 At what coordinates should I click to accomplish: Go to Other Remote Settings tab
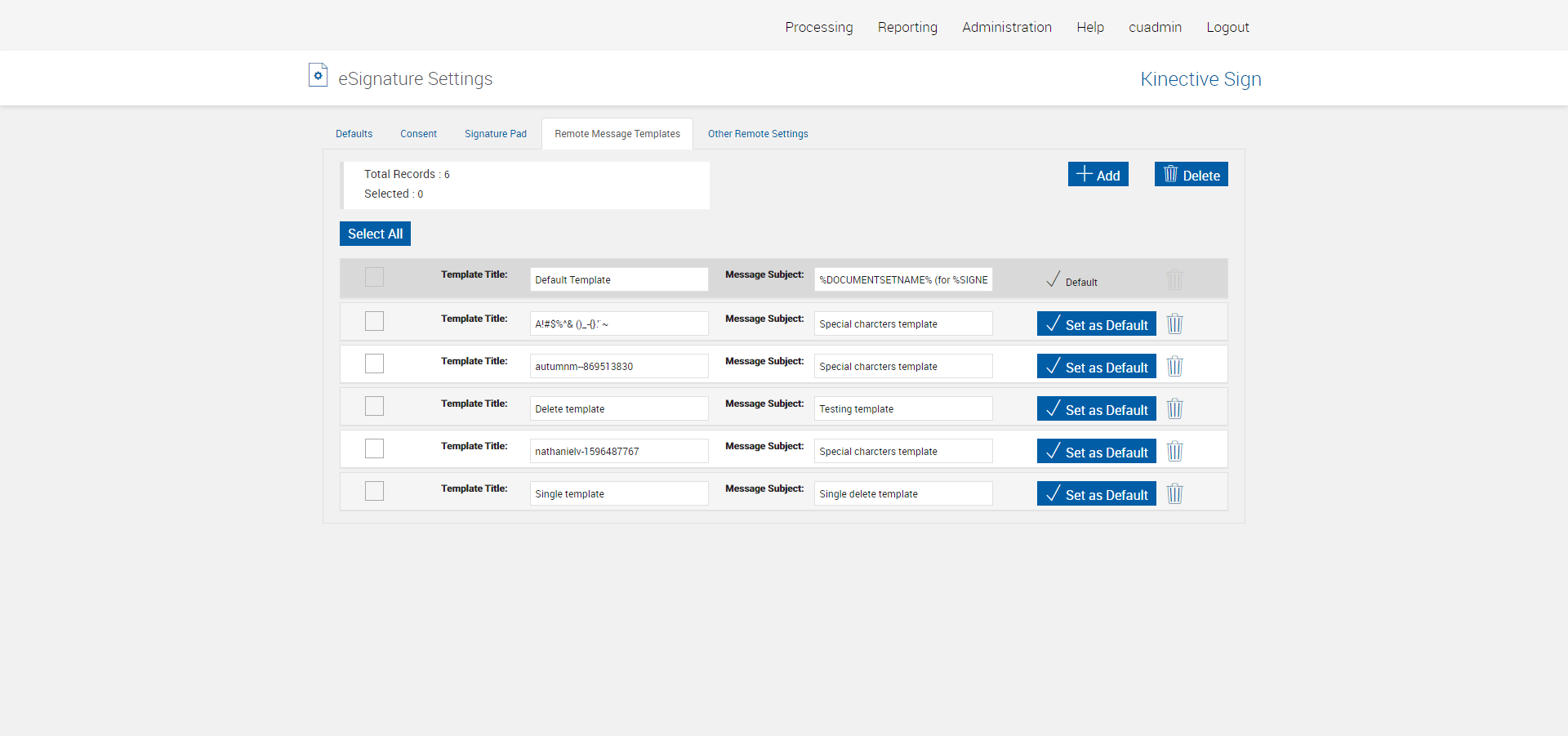[x=757, y=134]
